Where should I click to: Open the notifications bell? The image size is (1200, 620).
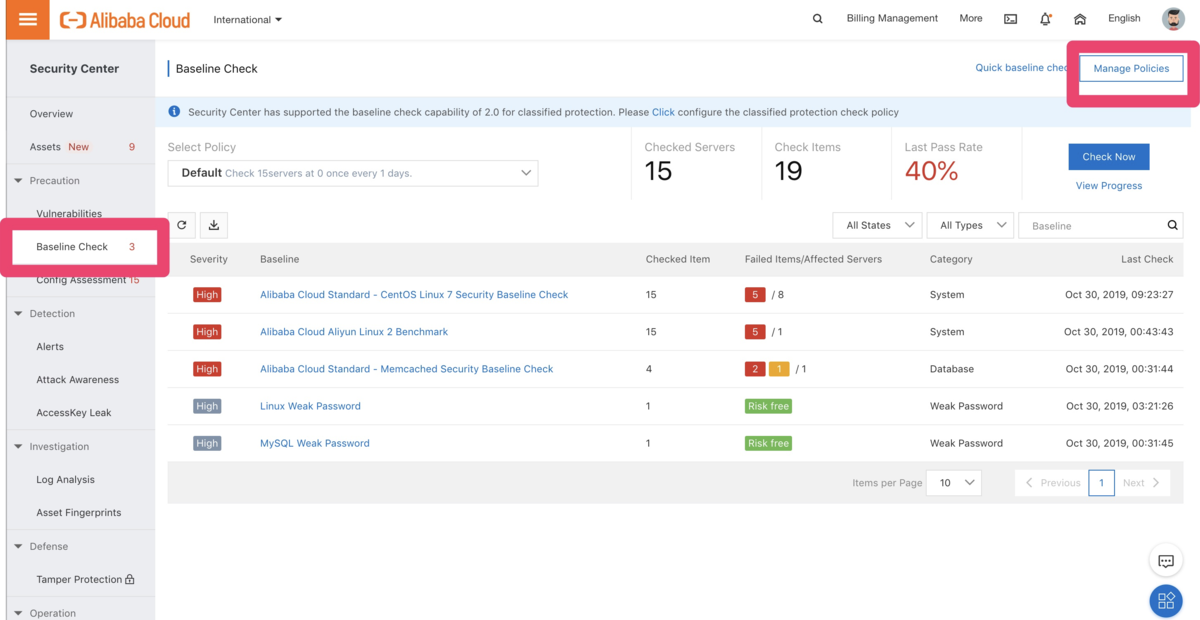[1045, 19]
